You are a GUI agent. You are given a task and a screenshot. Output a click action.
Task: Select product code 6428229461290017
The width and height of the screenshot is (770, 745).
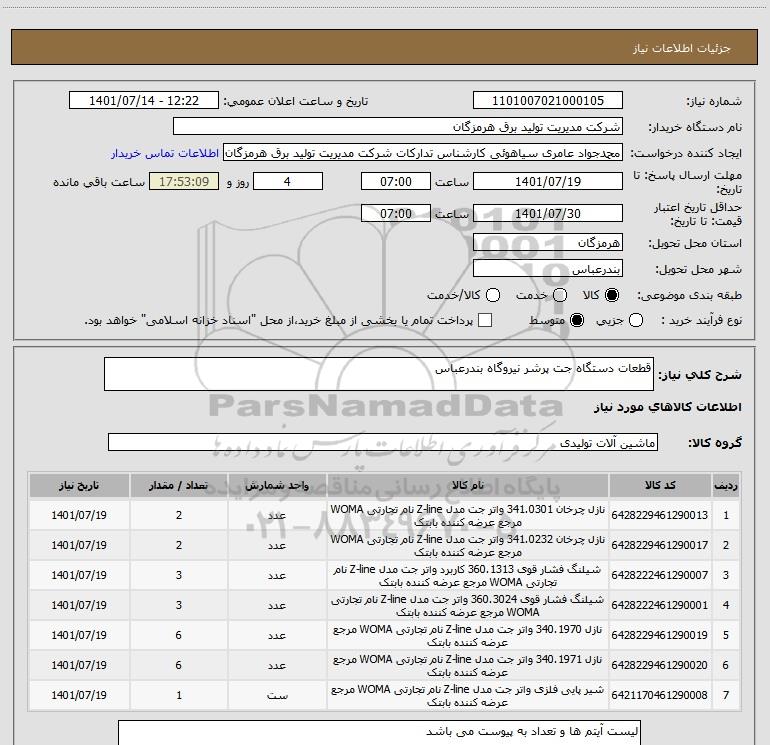tap(660, 545)
